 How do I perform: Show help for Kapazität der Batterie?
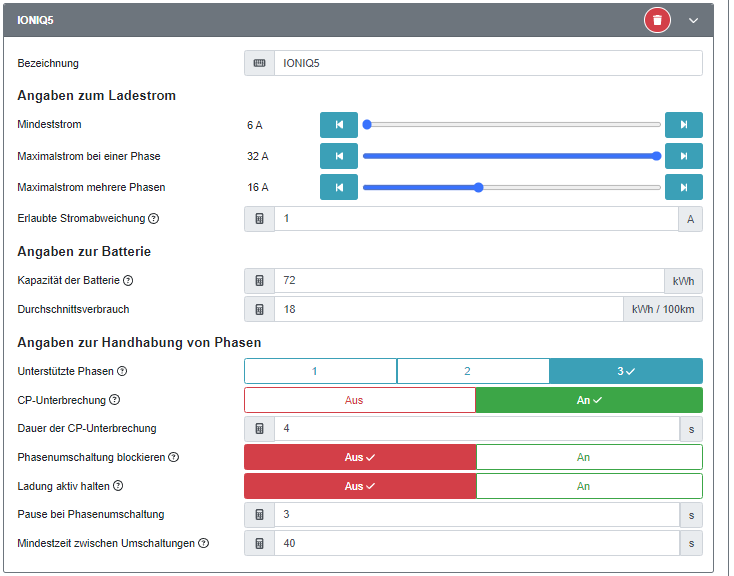tap(128, 281)
